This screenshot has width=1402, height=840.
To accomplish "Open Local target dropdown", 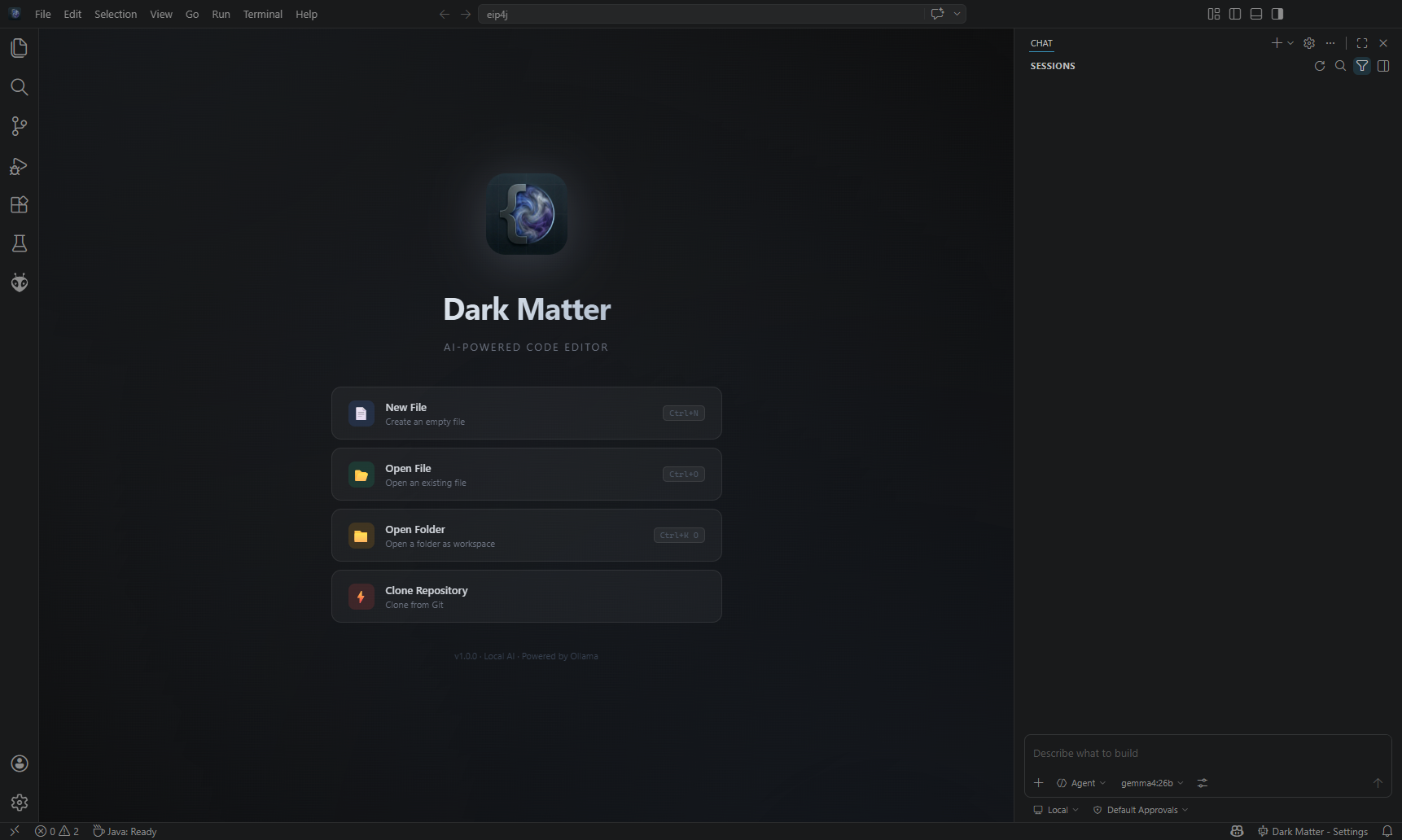I will point(1056,810).
